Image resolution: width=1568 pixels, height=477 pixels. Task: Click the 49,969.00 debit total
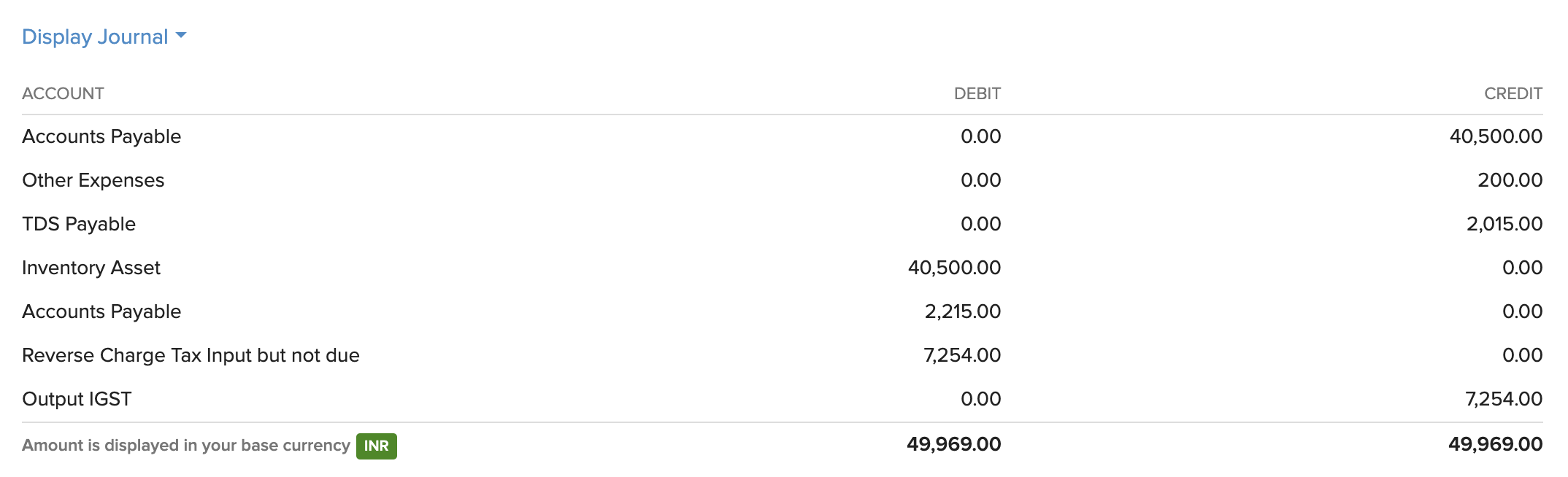pyautogui.click(x=953, y=444)
